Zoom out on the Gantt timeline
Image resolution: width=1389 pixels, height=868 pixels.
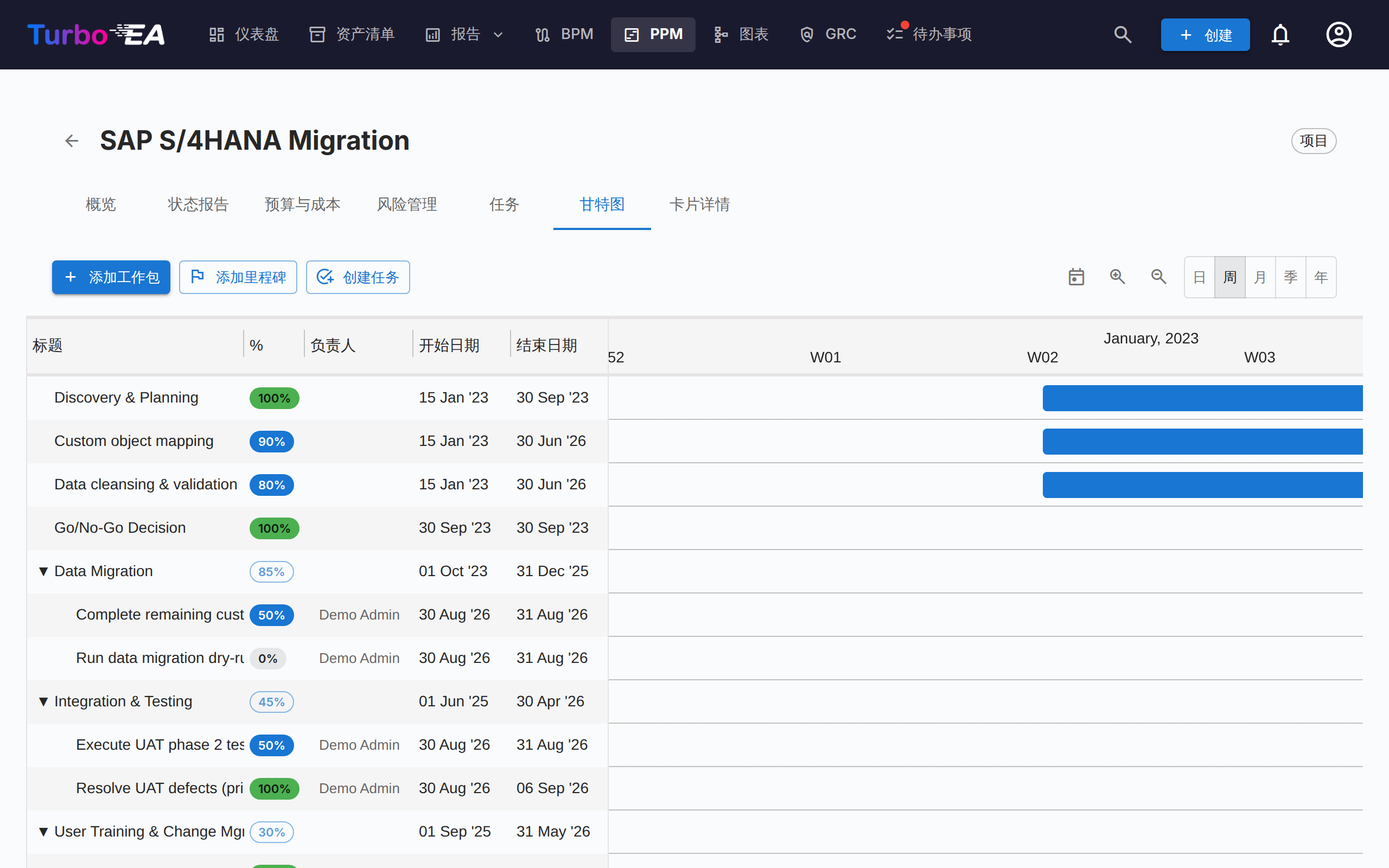point(1158,277)
